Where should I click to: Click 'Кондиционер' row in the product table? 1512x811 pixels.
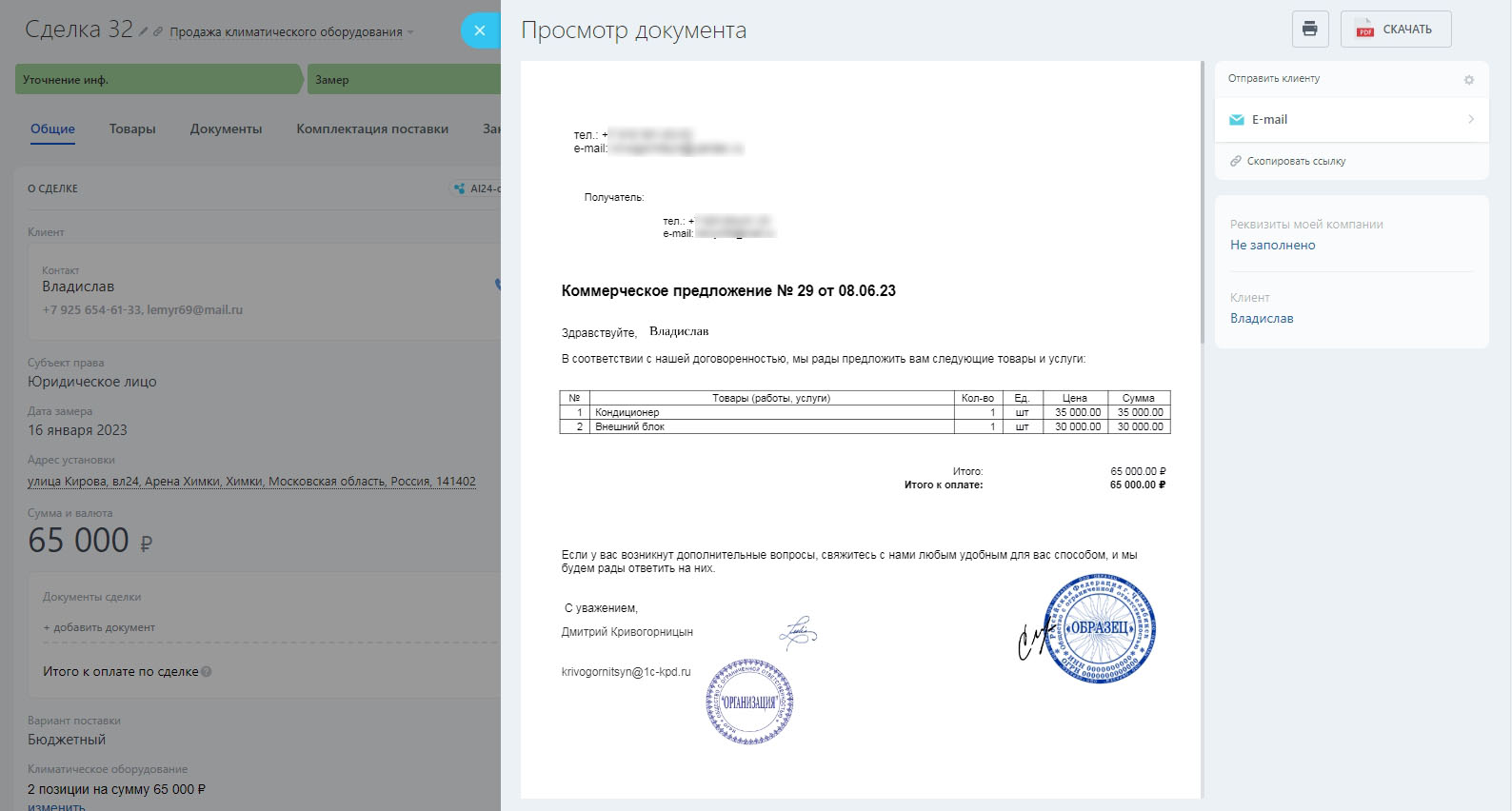[x=865, y=412]
